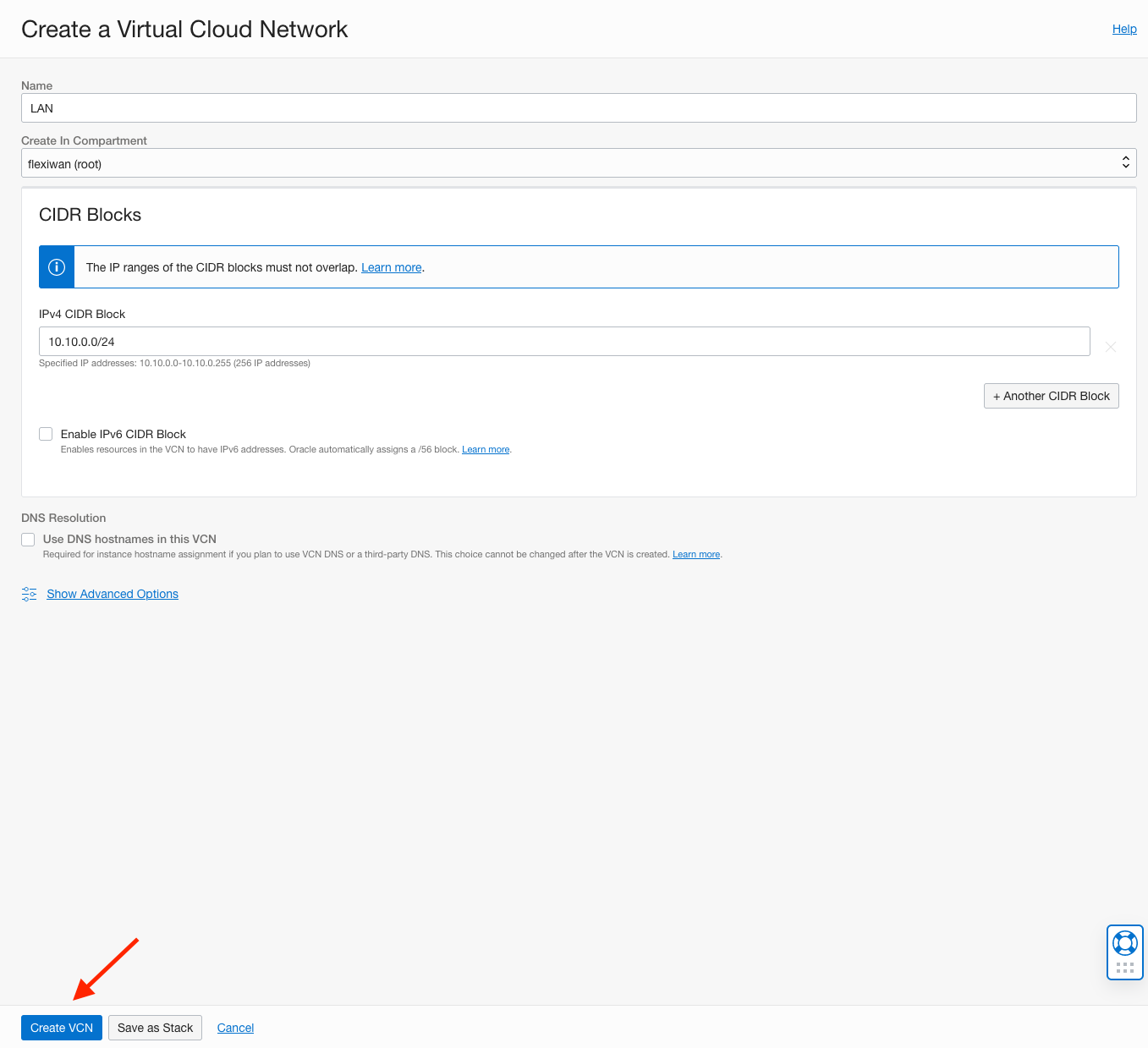Edit the IPv4 CIDR Block field
The width and height of the screenshot is (1148, 1048).
coord(563,342)
